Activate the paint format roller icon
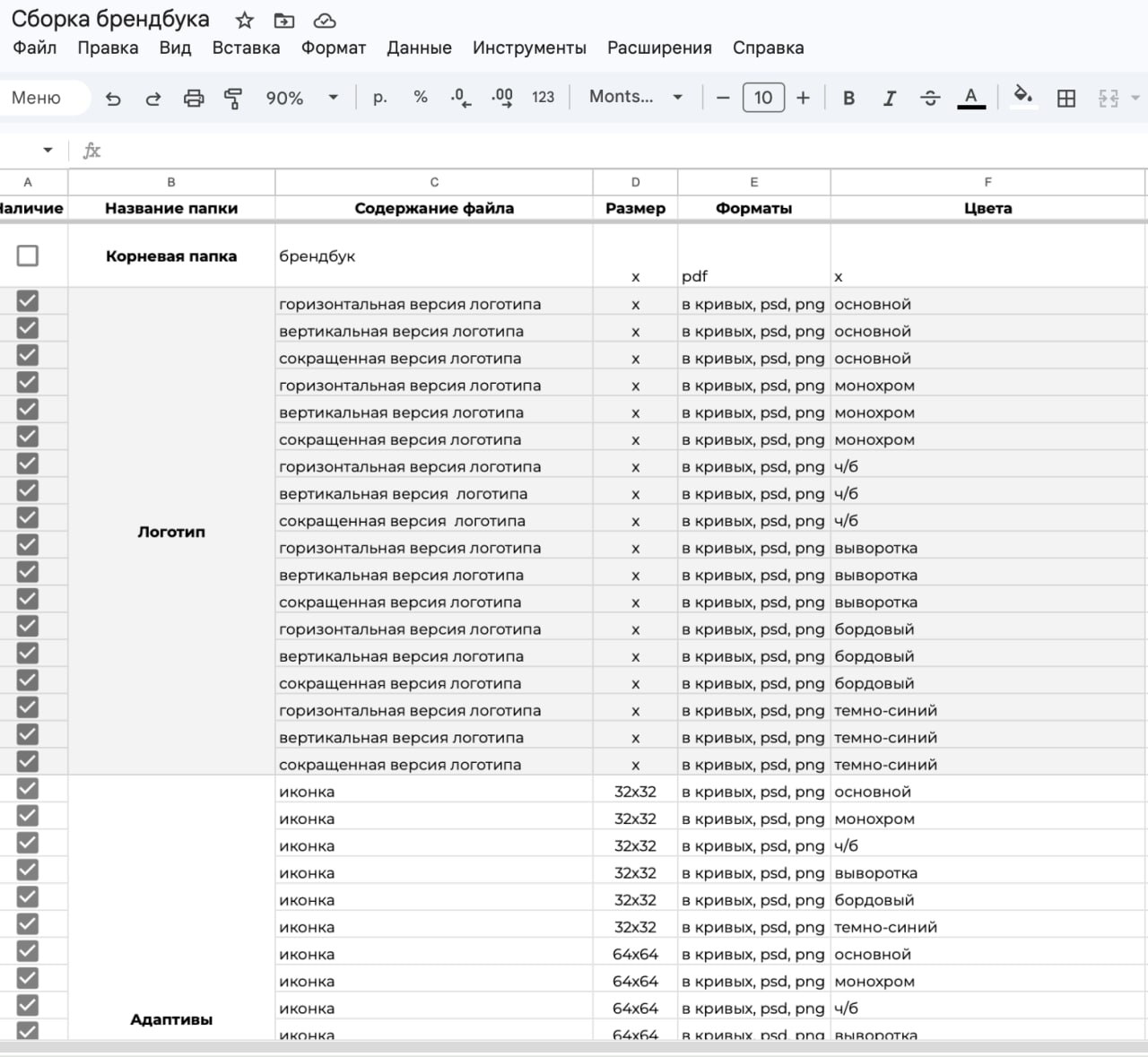The height and width of the screenshot is (1057, 1148). pyautogui.click(x=233, y=98)
